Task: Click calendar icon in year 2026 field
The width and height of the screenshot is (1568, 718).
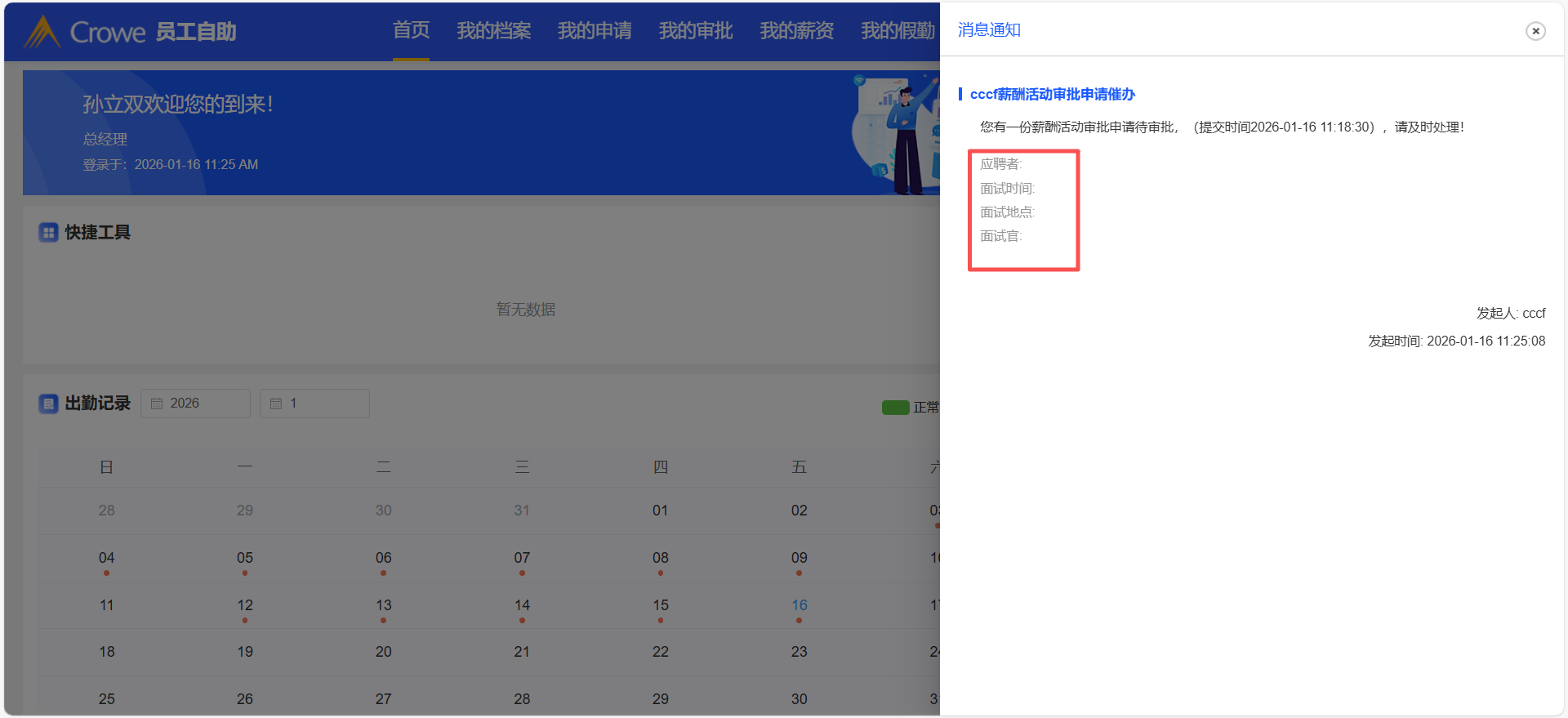Action: pyautogui.click(x=157, y=404)
